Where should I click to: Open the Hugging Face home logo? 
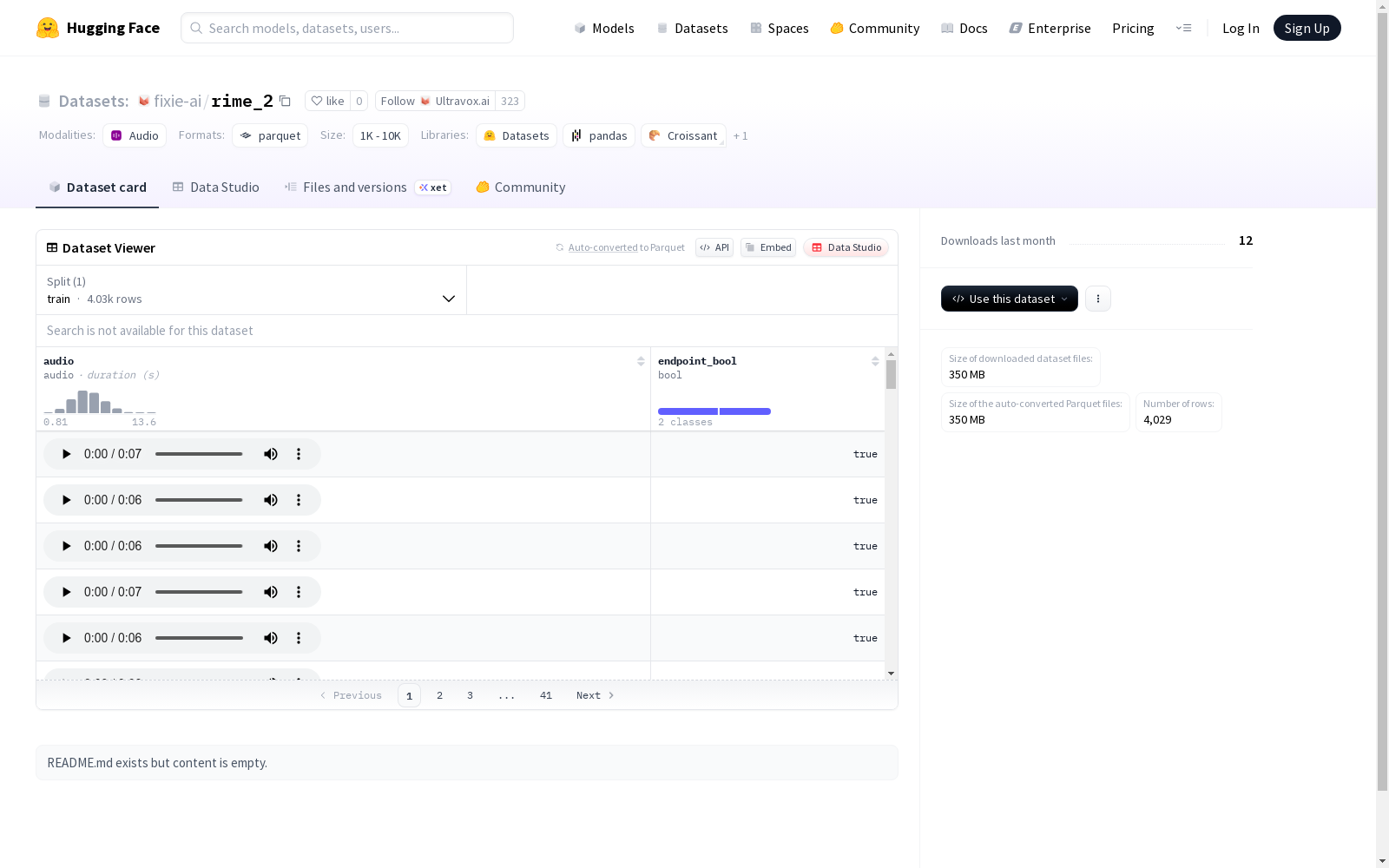click(98, 28)
